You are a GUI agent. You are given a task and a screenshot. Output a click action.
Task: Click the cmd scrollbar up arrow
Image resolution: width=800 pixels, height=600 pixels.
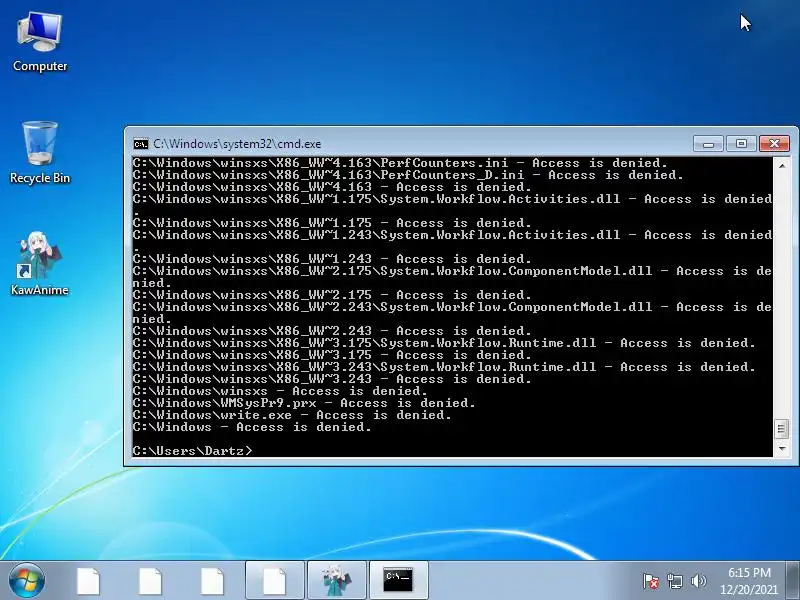coord(782,165)
